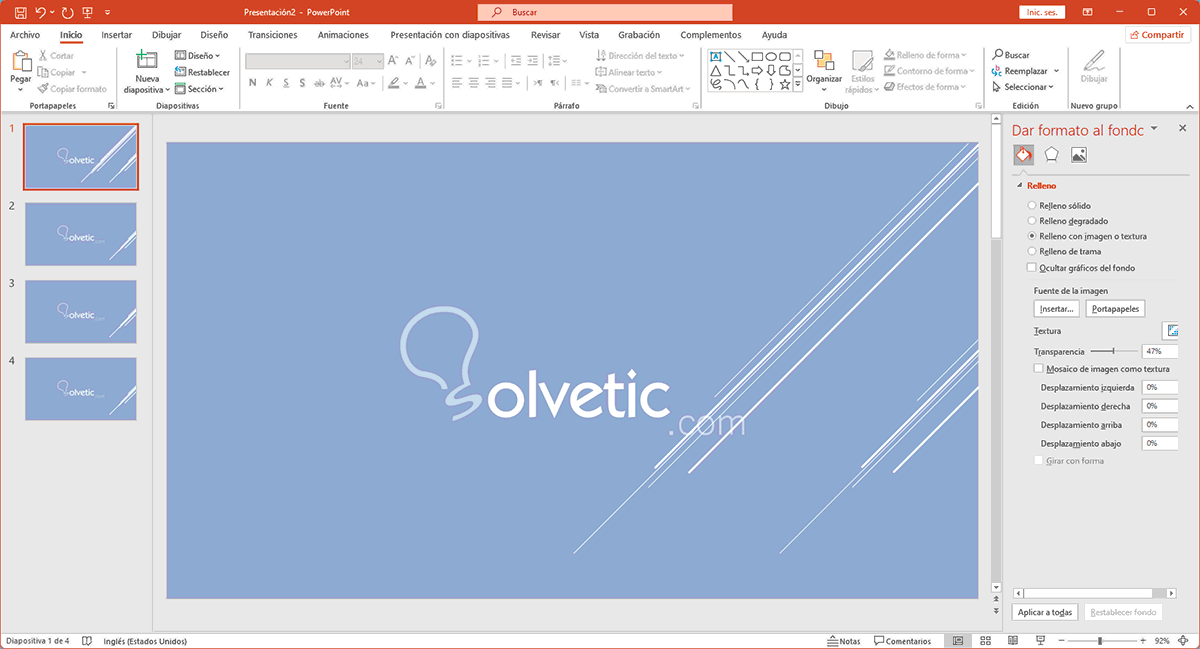Click the Insertar... image source button
The width and height of the screenshot is (1200, 649).
coord(1057,309)
